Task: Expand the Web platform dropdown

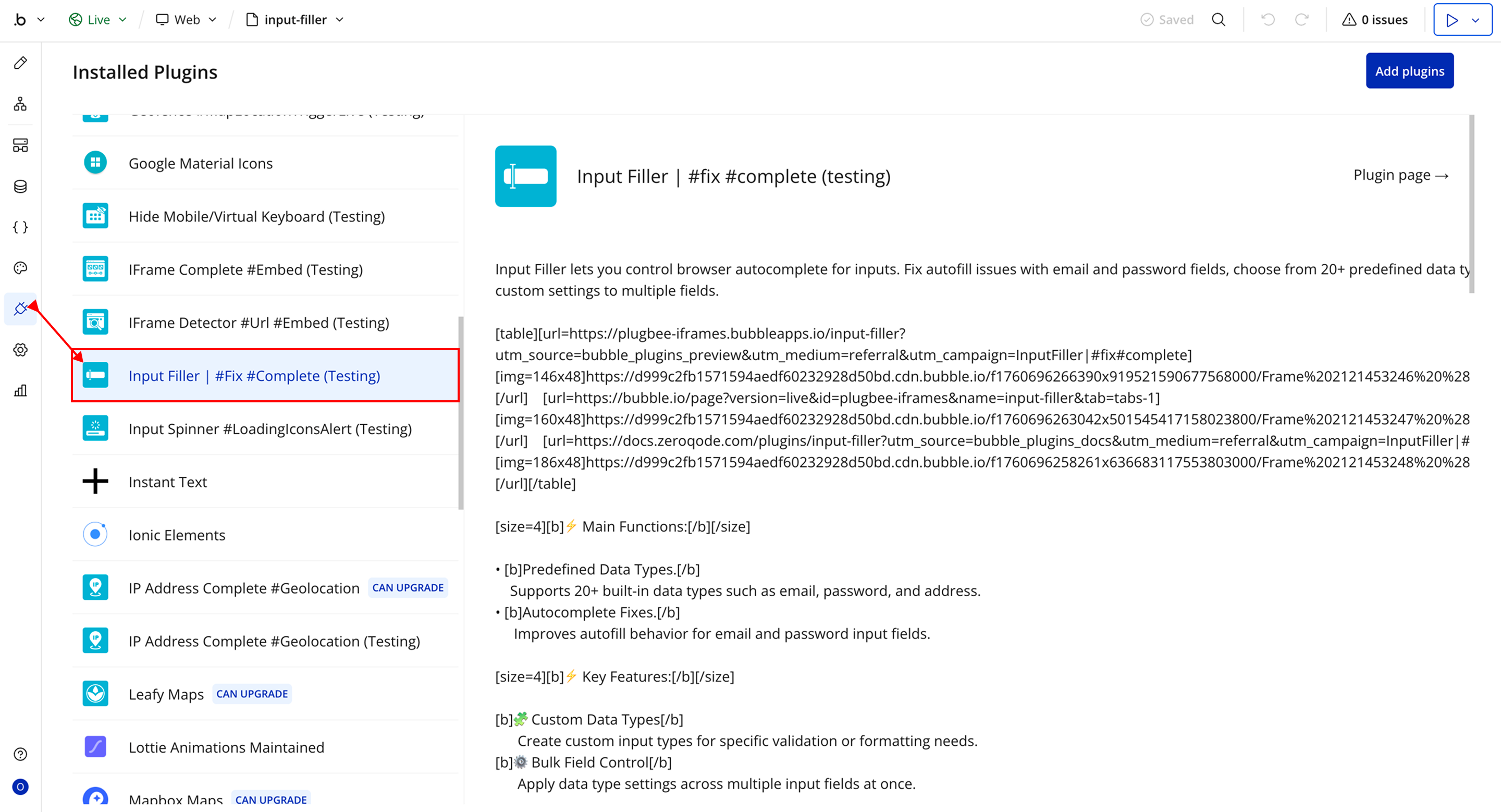Action: 187,20
